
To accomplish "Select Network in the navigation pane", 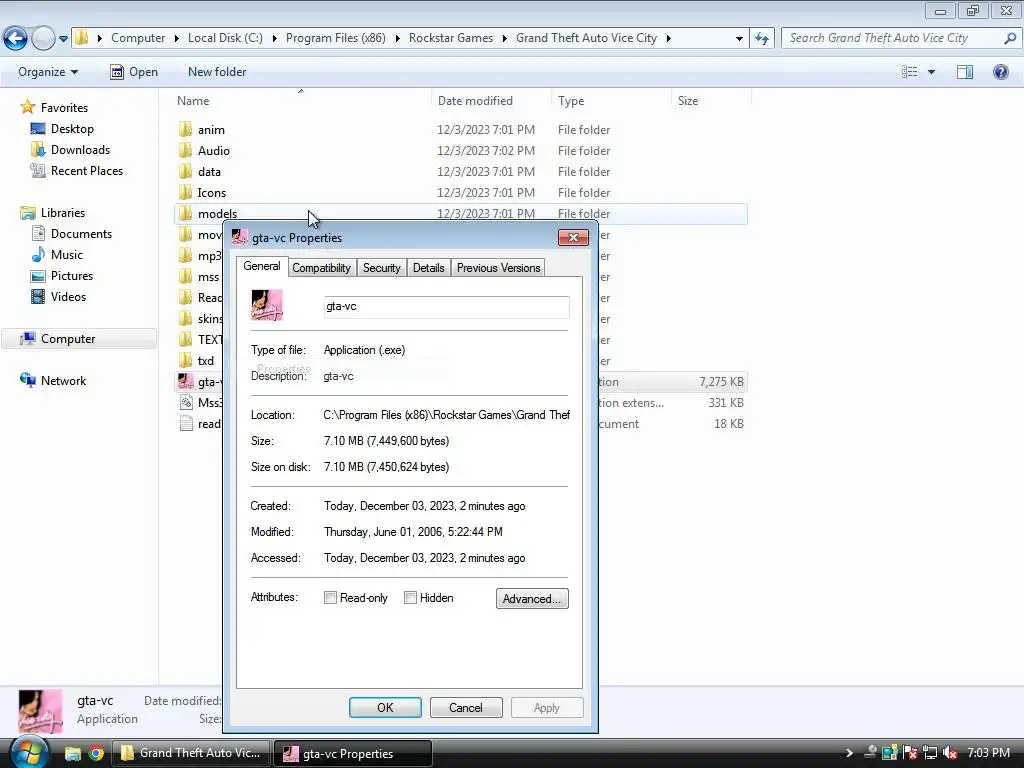I will click(63, 380).
